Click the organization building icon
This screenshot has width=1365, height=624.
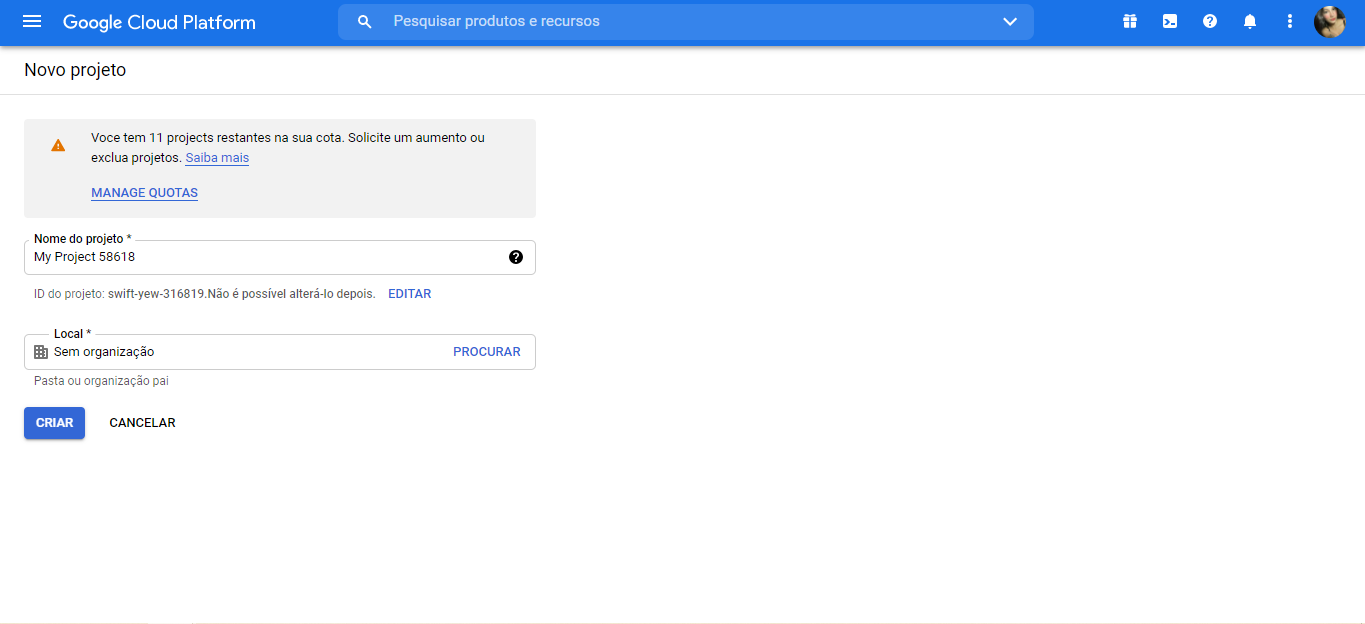coord(41,352)
